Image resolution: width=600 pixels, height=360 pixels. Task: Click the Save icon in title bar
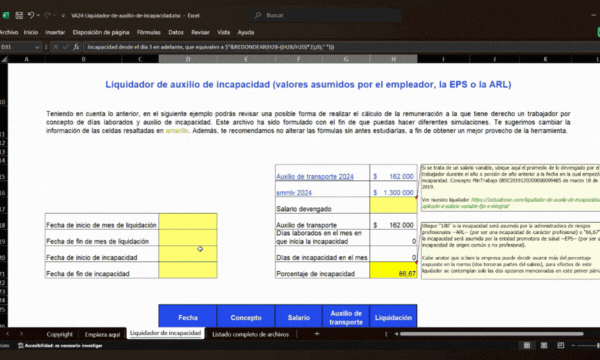19,15
